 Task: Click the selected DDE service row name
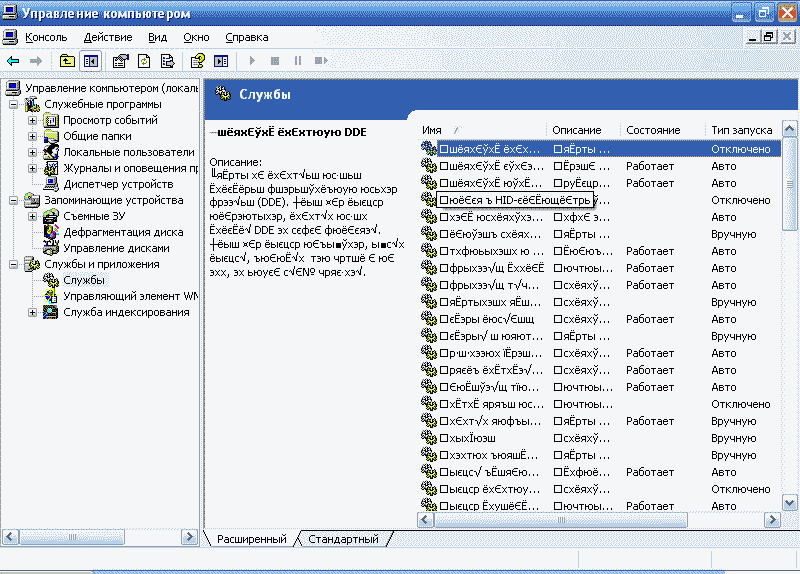tap(490, 149)
